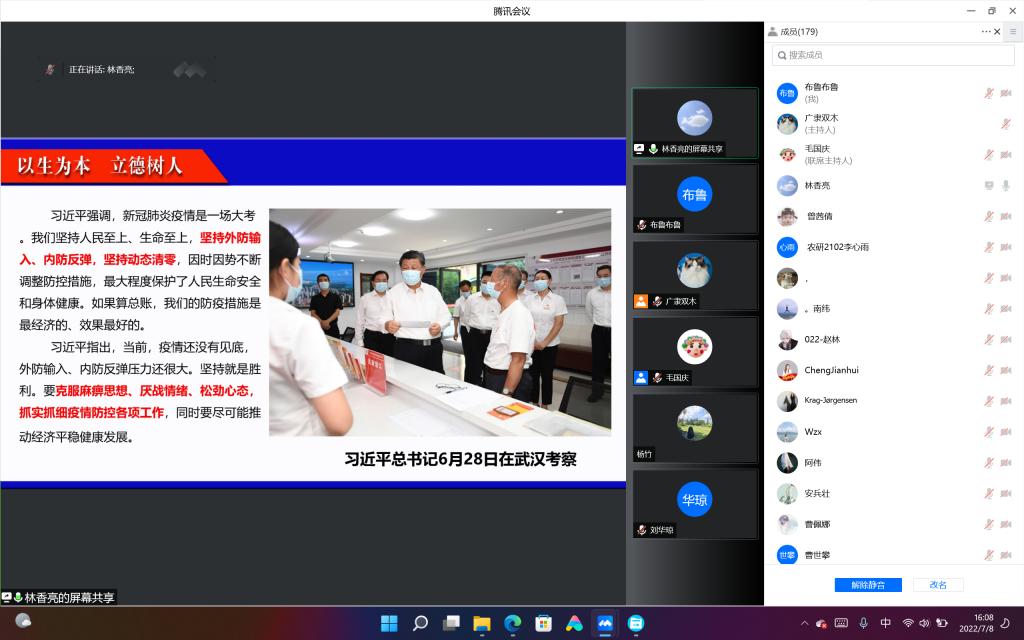Click screen-share icon next to 林香亮
Screen dimensions: 1024x640
(x=989, y=185)
